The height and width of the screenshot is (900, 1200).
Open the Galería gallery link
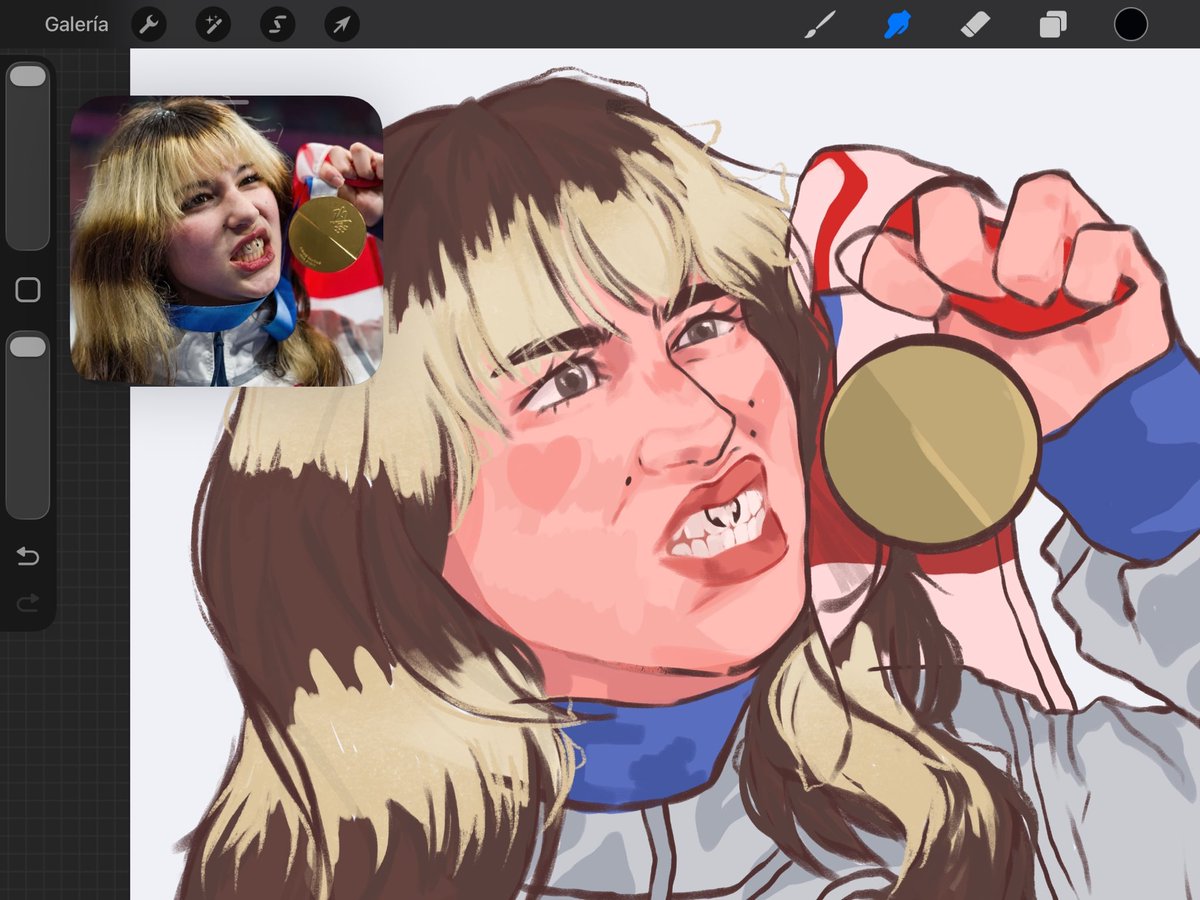coord(76,24)
